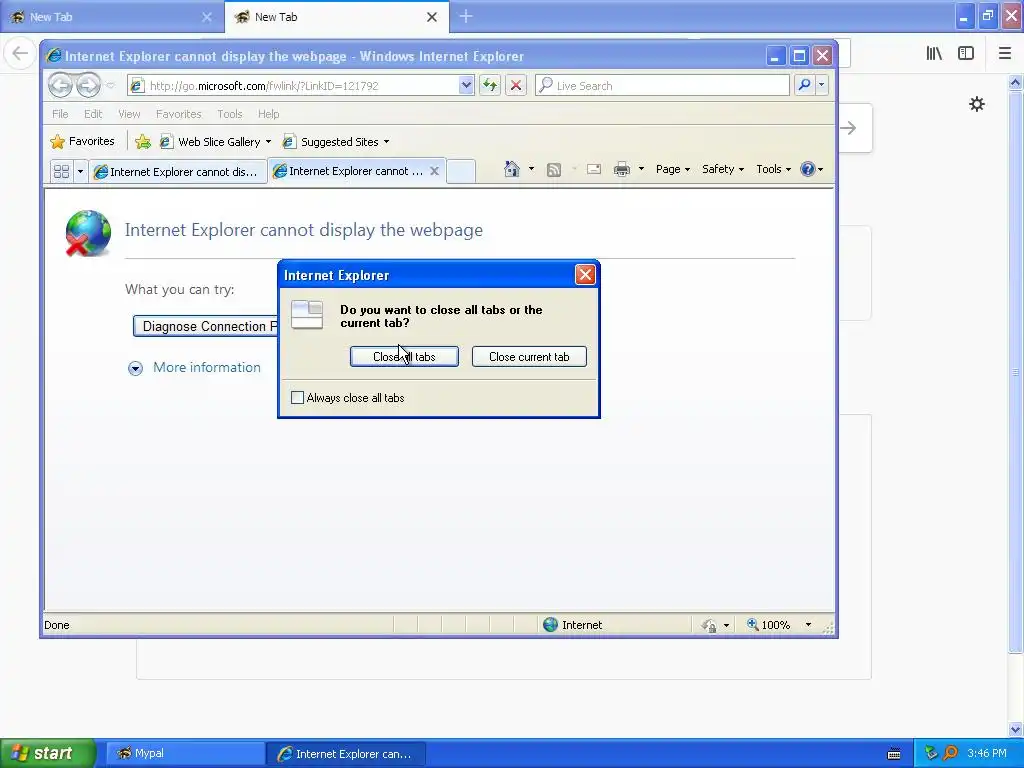Screen dimensions: 1024x768
Task: Click the on-screen keyboard tray icon
Action: click(894, 754)
